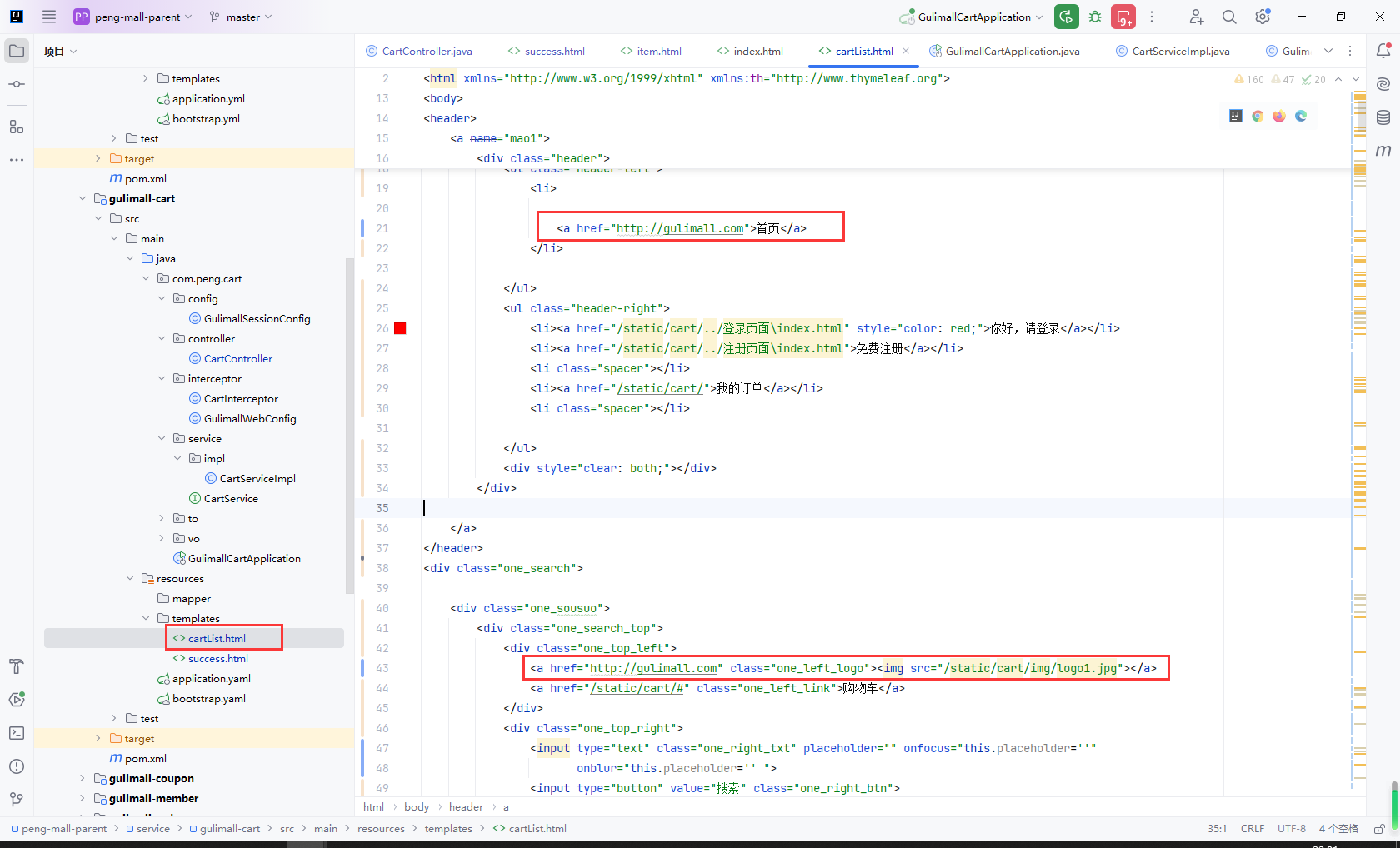Change UTF-8 file encoding
Screen dimensions: 1400x848
click(x=1292, y=829)
